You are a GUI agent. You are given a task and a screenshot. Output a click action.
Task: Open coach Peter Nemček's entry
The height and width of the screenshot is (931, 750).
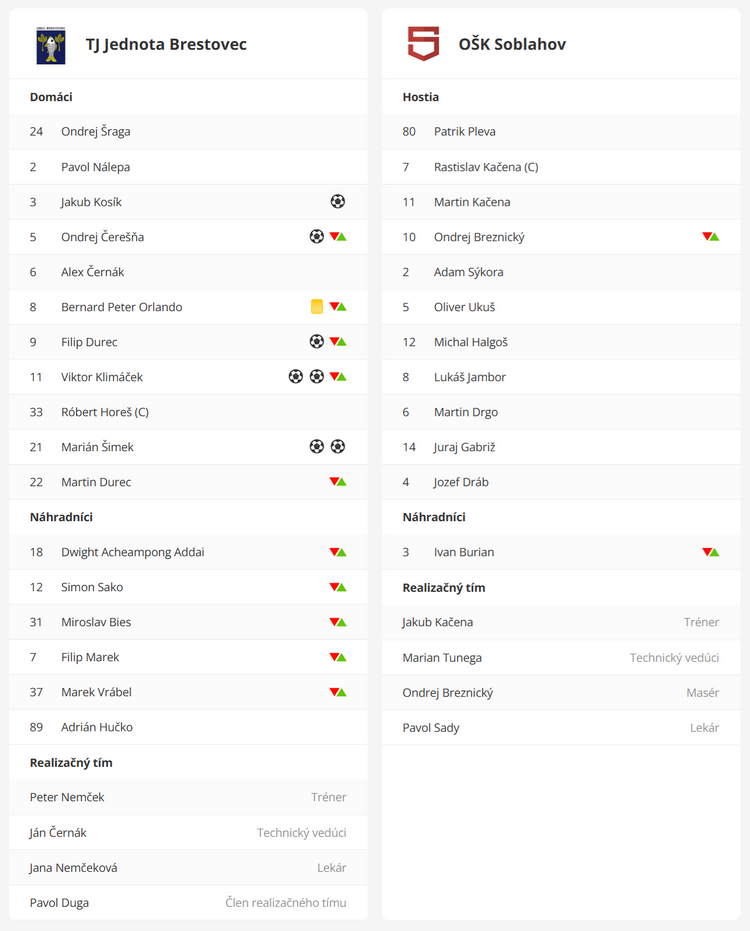coord(188,797)
